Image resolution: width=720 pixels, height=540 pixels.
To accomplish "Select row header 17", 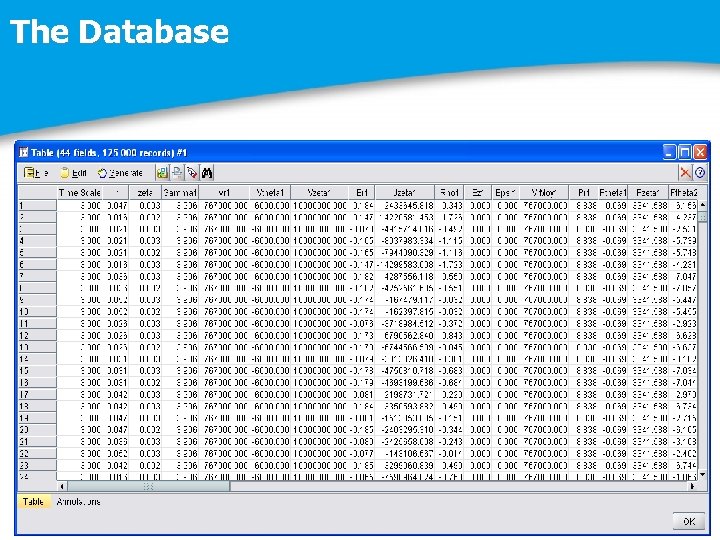I will (37, 394).
